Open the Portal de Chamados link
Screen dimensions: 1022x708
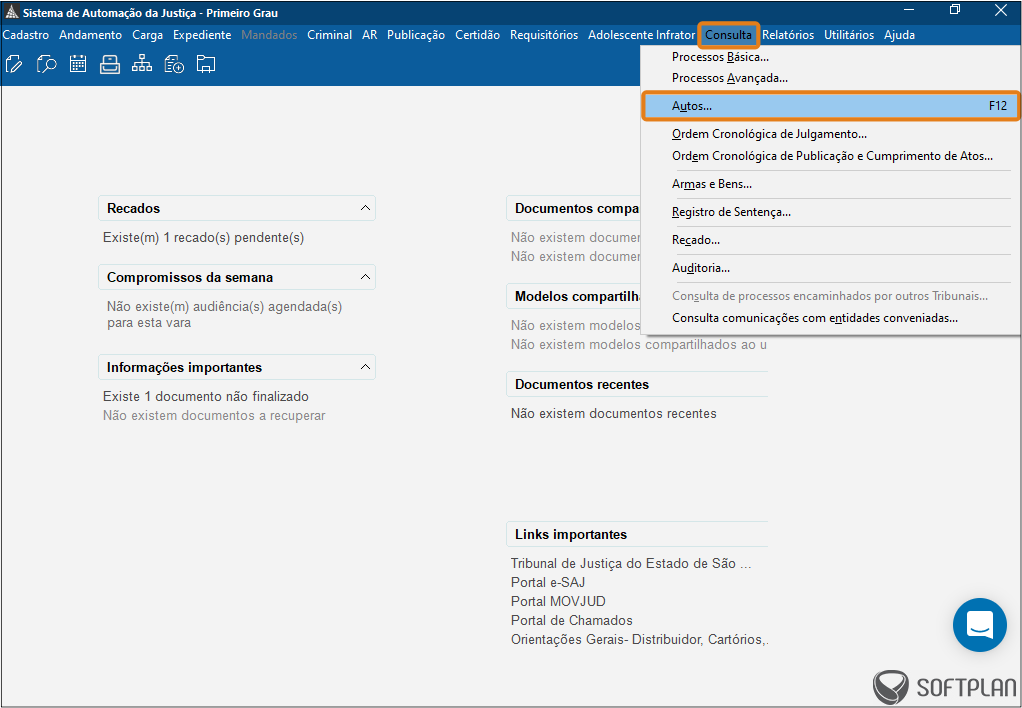pyautogui.click(x=572, y=620)
